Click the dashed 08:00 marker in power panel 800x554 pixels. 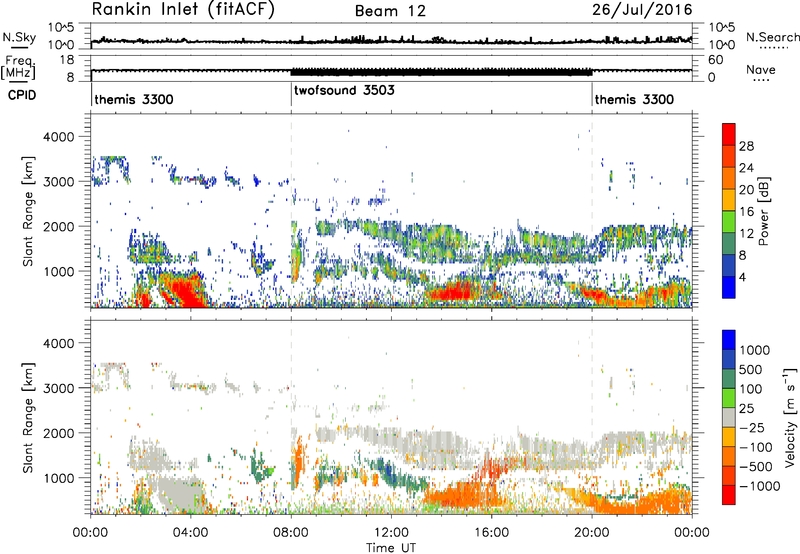tap(291, 211)
